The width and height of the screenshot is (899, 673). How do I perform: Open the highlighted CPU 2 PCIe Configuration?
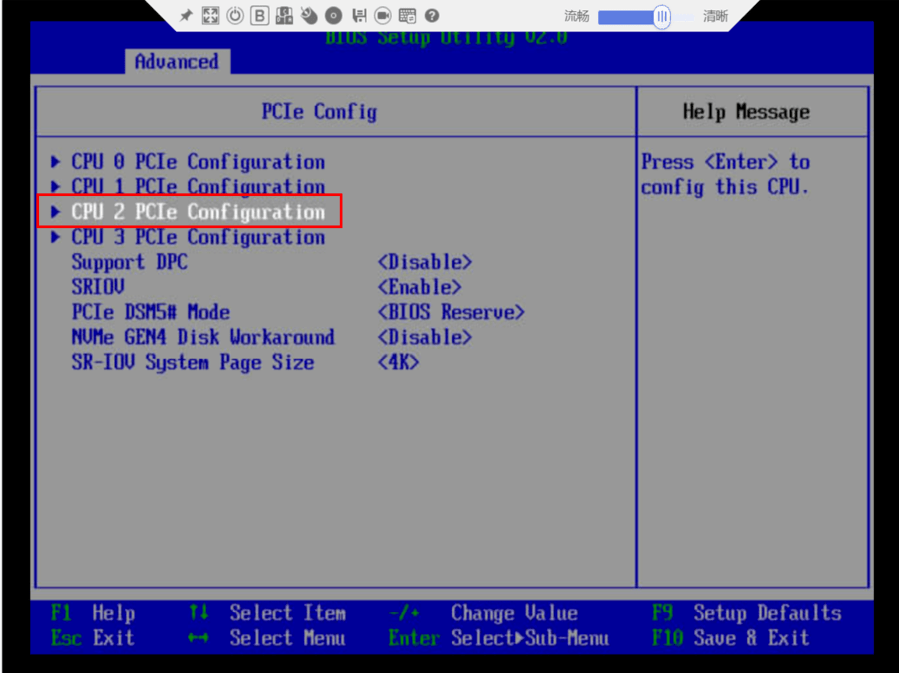[x=189, y=212]
